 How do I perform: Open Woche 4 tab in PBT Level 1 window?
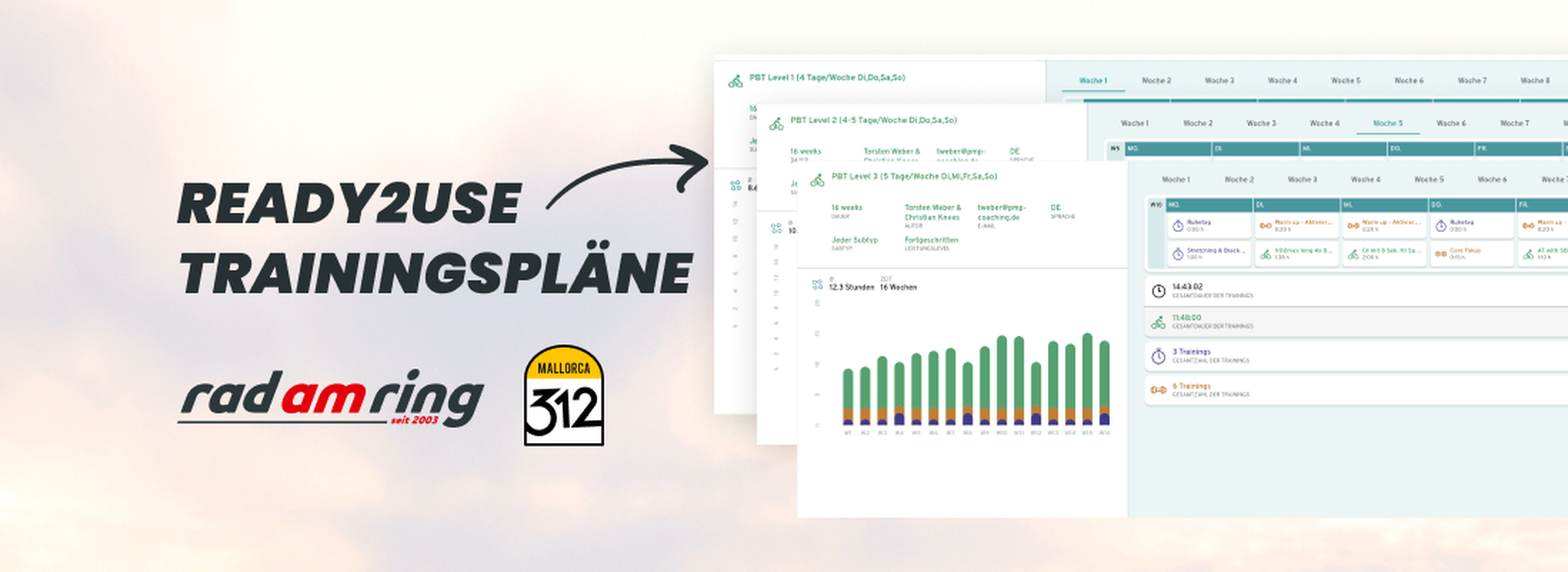point(1282,81)
